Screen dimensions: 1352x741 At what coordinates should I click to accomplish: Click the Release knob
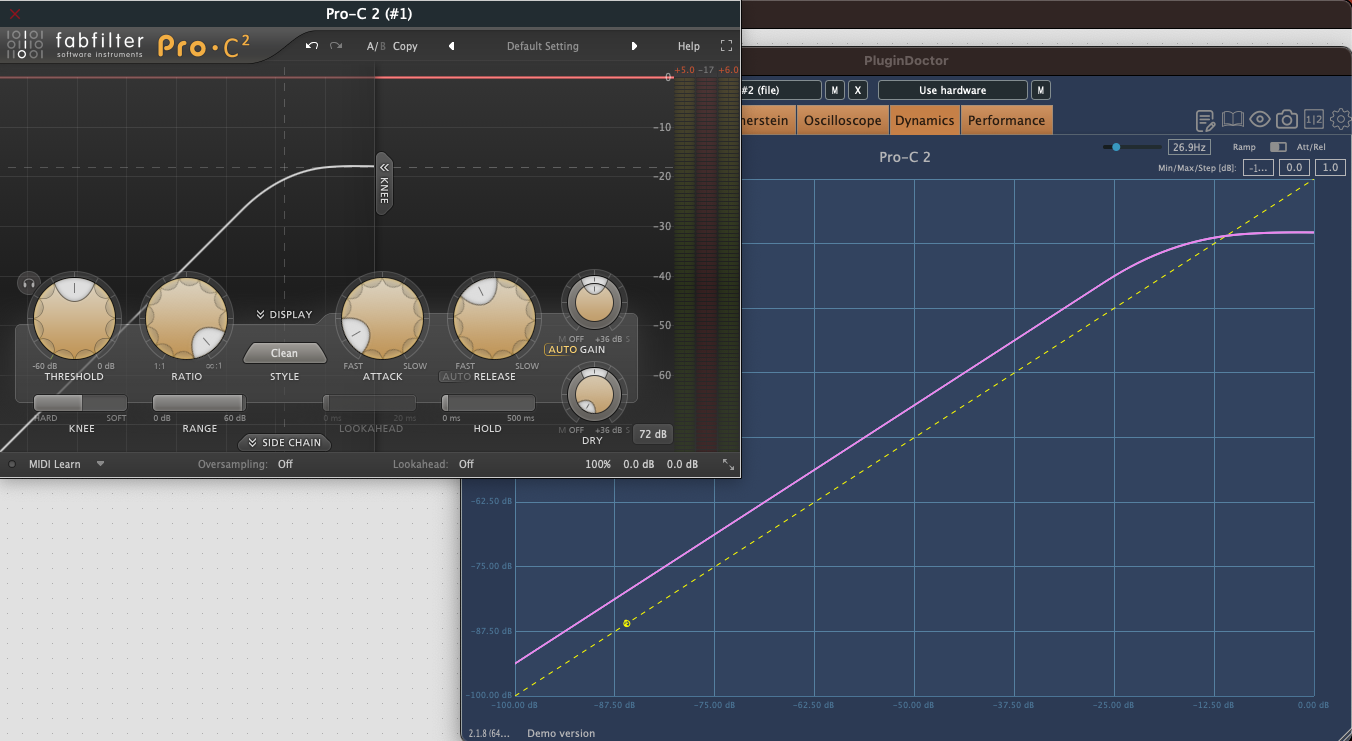[x=494, y=320]
